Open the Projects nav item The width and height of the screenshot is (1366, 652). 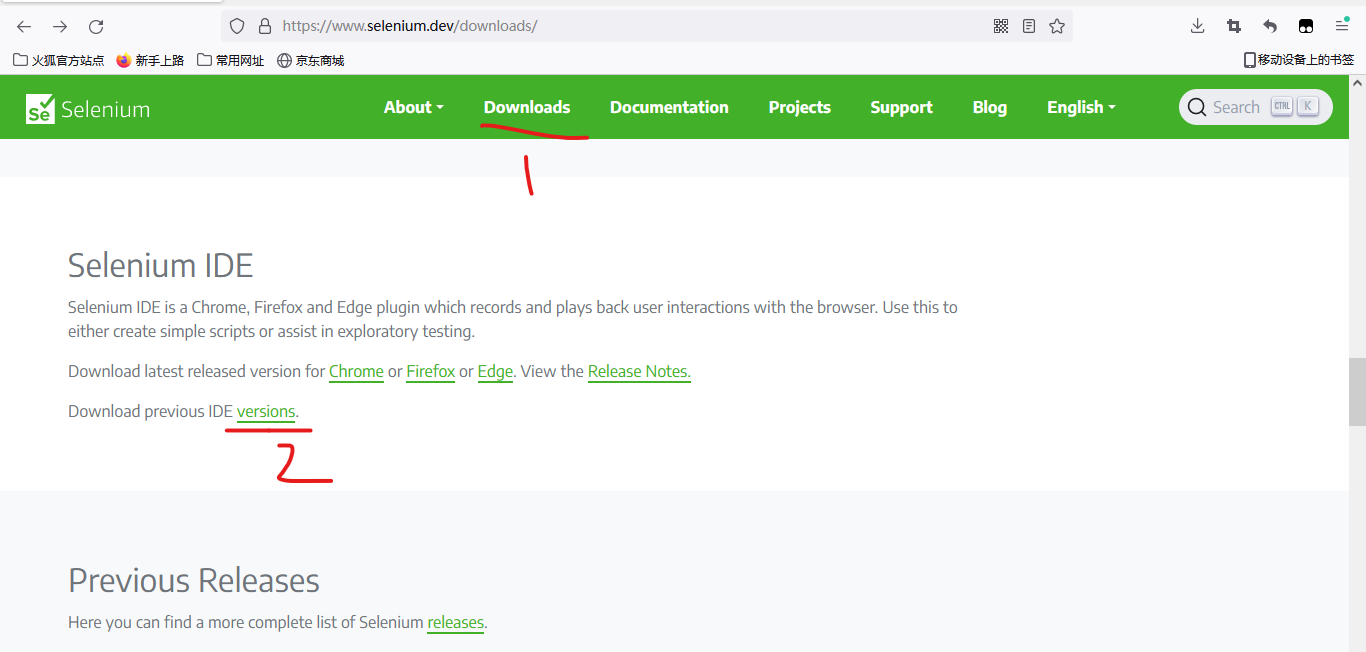[799, 107]
